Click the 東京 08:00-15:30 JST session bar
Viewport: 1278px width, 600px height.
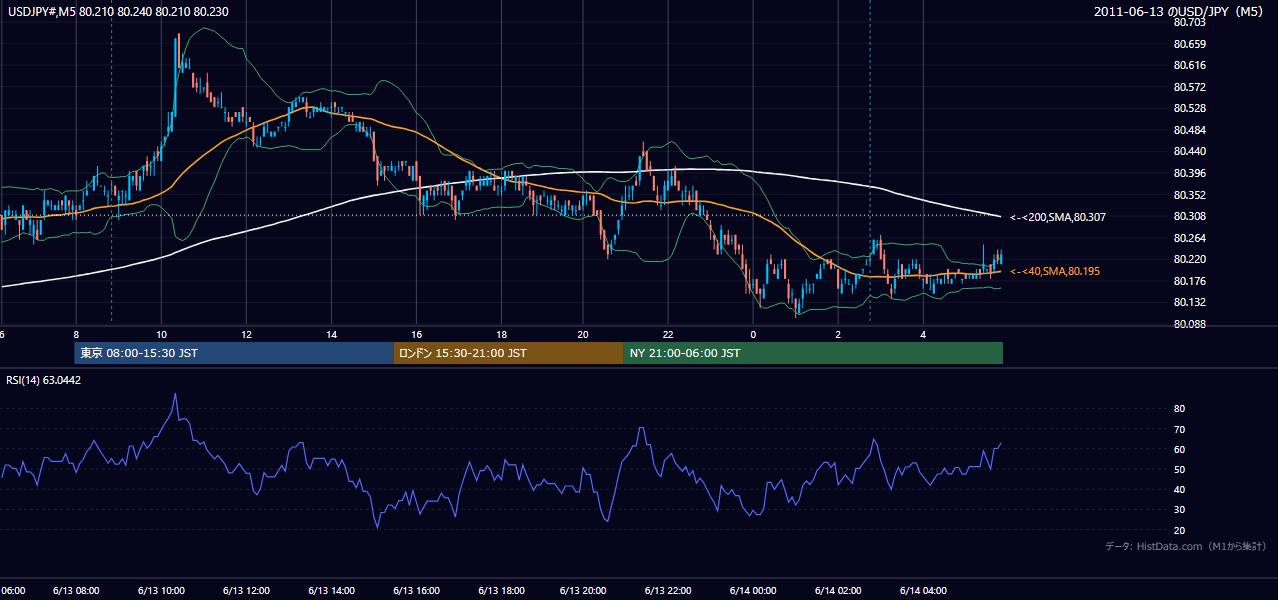click(234, 353)
